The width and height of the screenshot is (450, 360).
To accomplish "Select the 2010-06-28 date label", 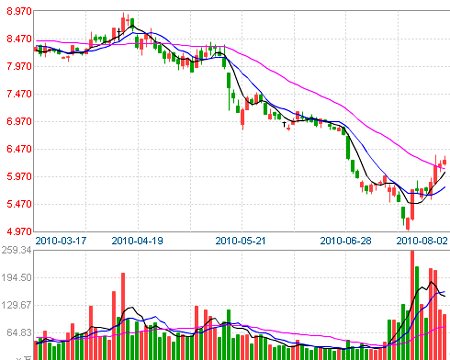I will 346,241.
